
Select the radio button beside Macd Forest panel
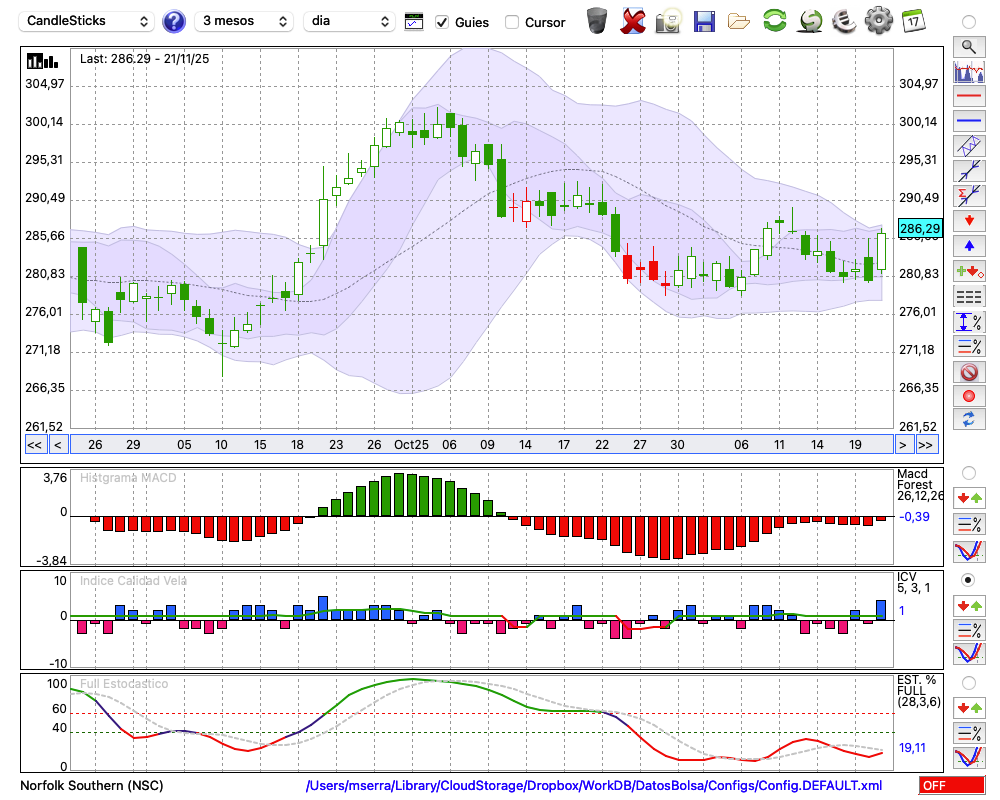tap(968, 473)
